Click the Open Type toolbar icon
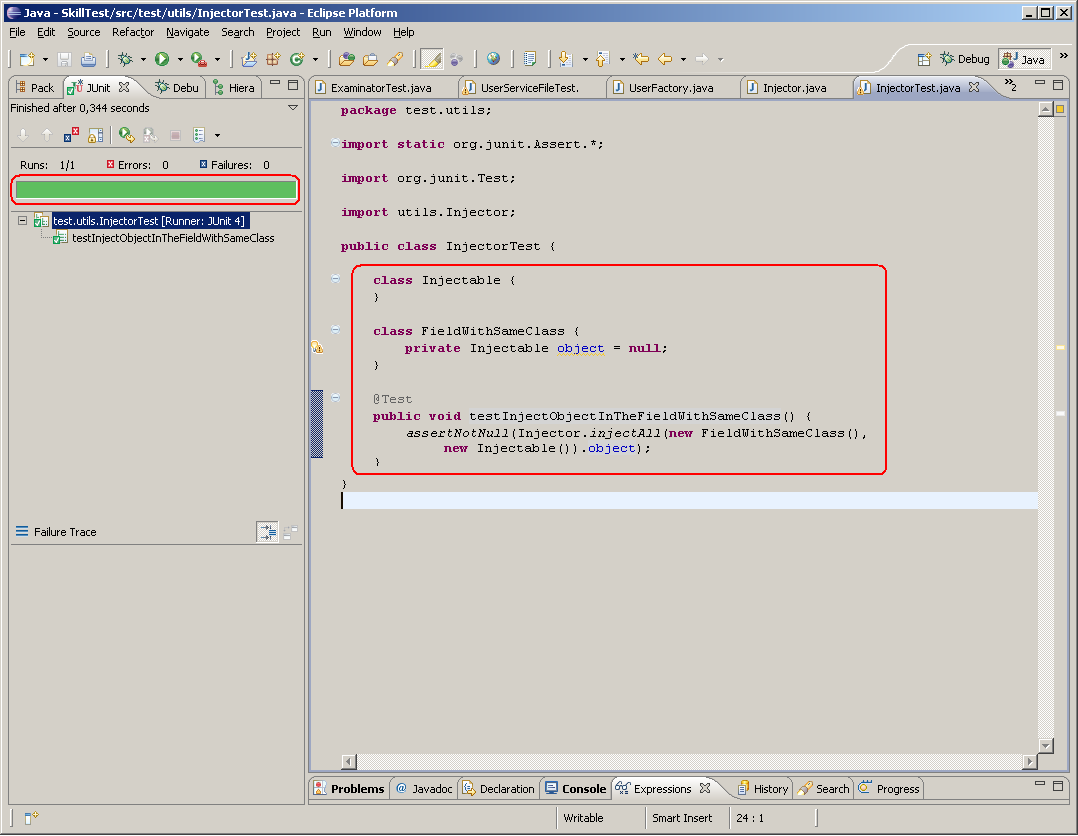This screenshot has width=1078, height=836. click(346, 60)
